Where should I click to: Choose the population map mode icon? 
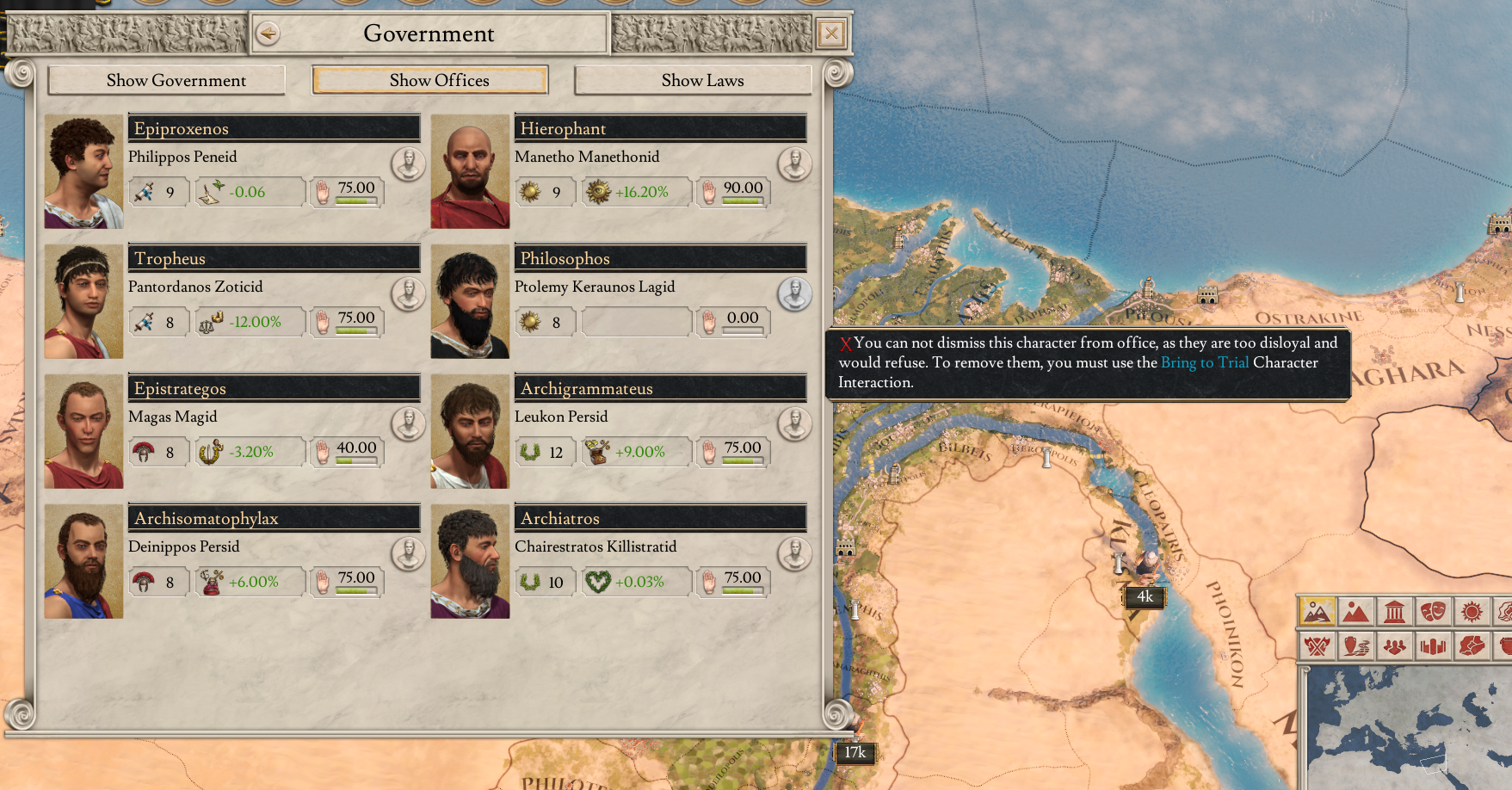1395,645
